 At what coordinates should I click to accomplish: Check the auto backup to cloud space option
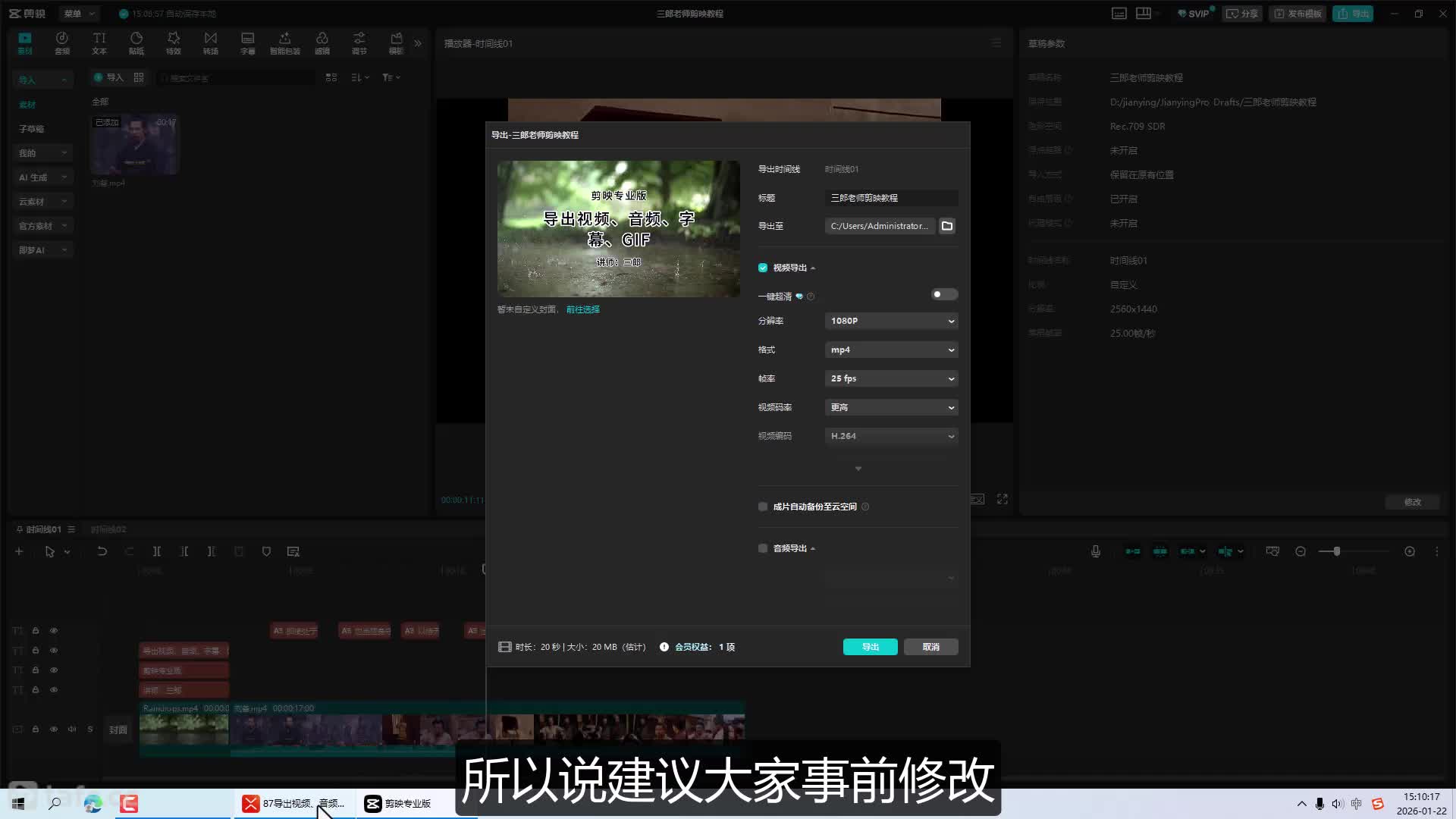pyautogui.click(x=763, y=507)
